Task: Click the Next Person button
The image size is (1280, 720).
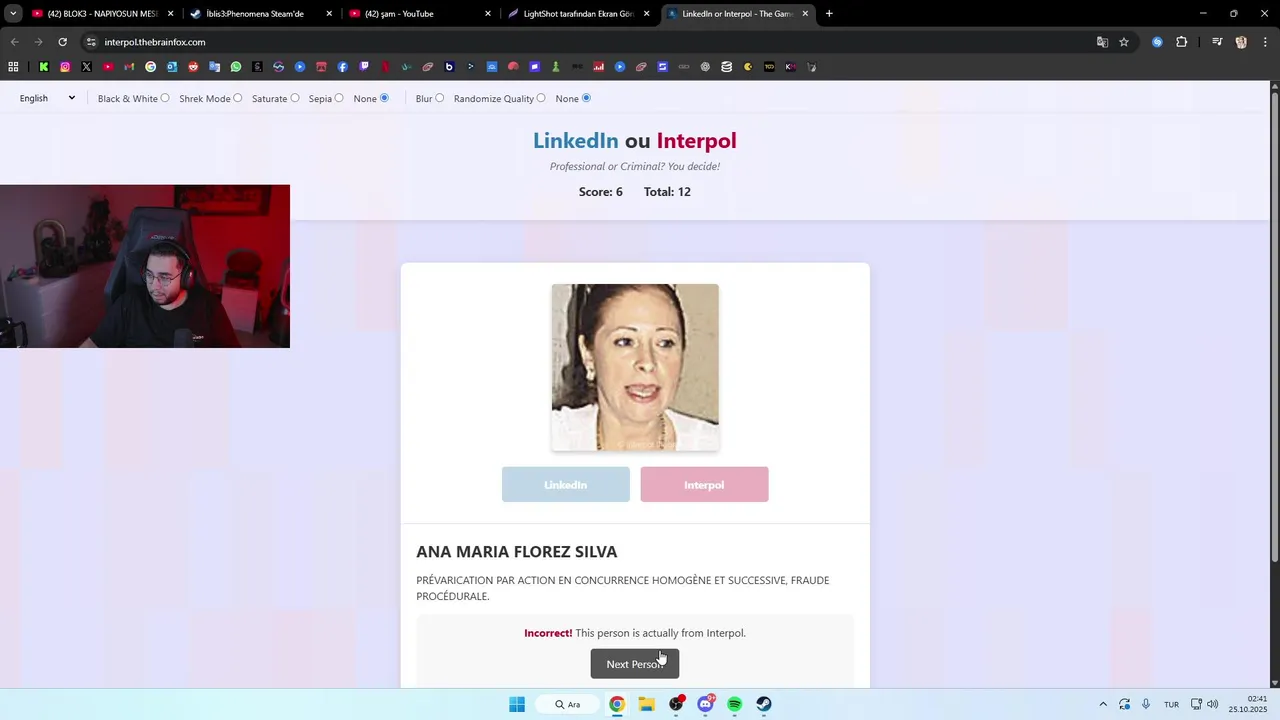Action: (635, 664)
